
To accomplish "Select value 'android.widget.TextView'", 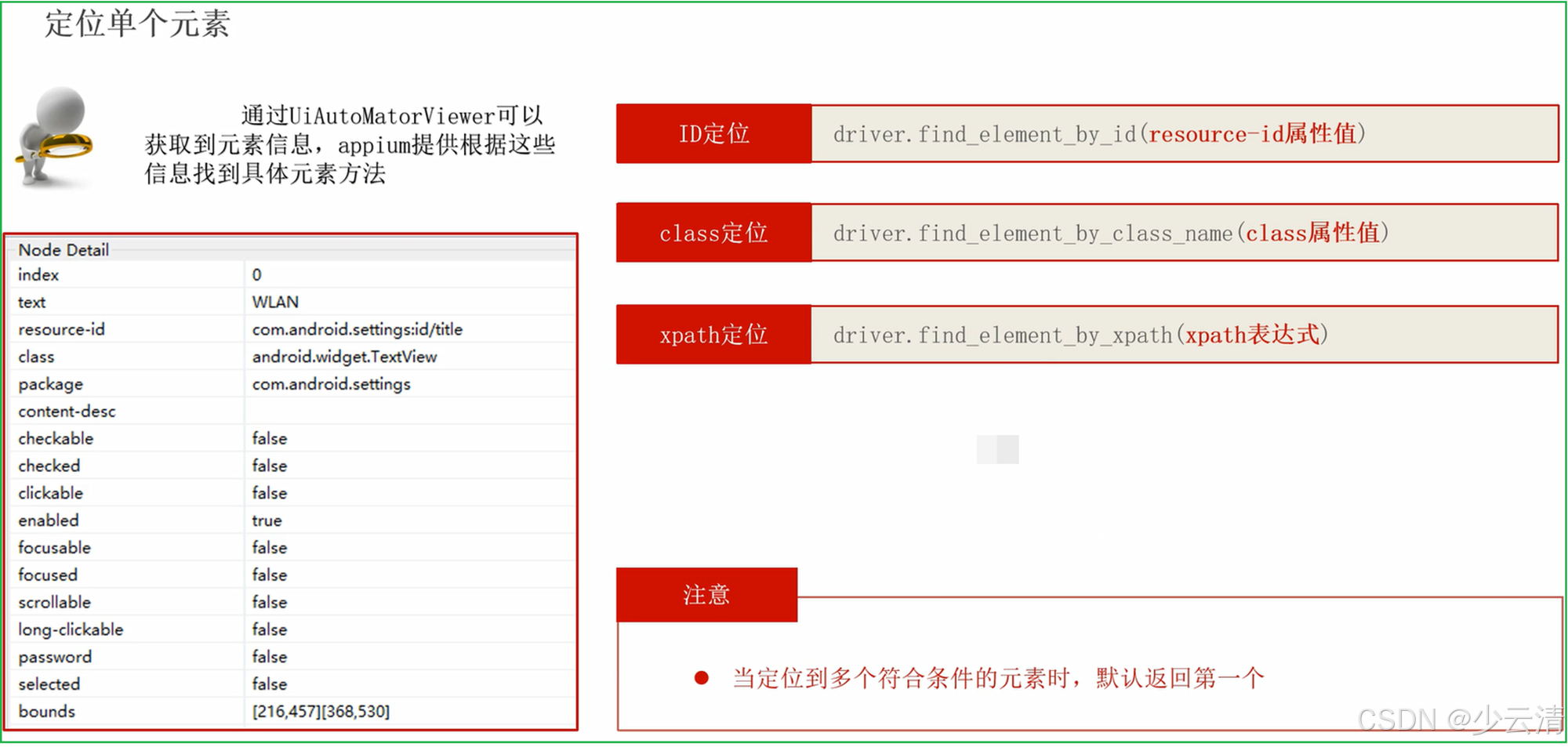I will click(x=344, y=357).
